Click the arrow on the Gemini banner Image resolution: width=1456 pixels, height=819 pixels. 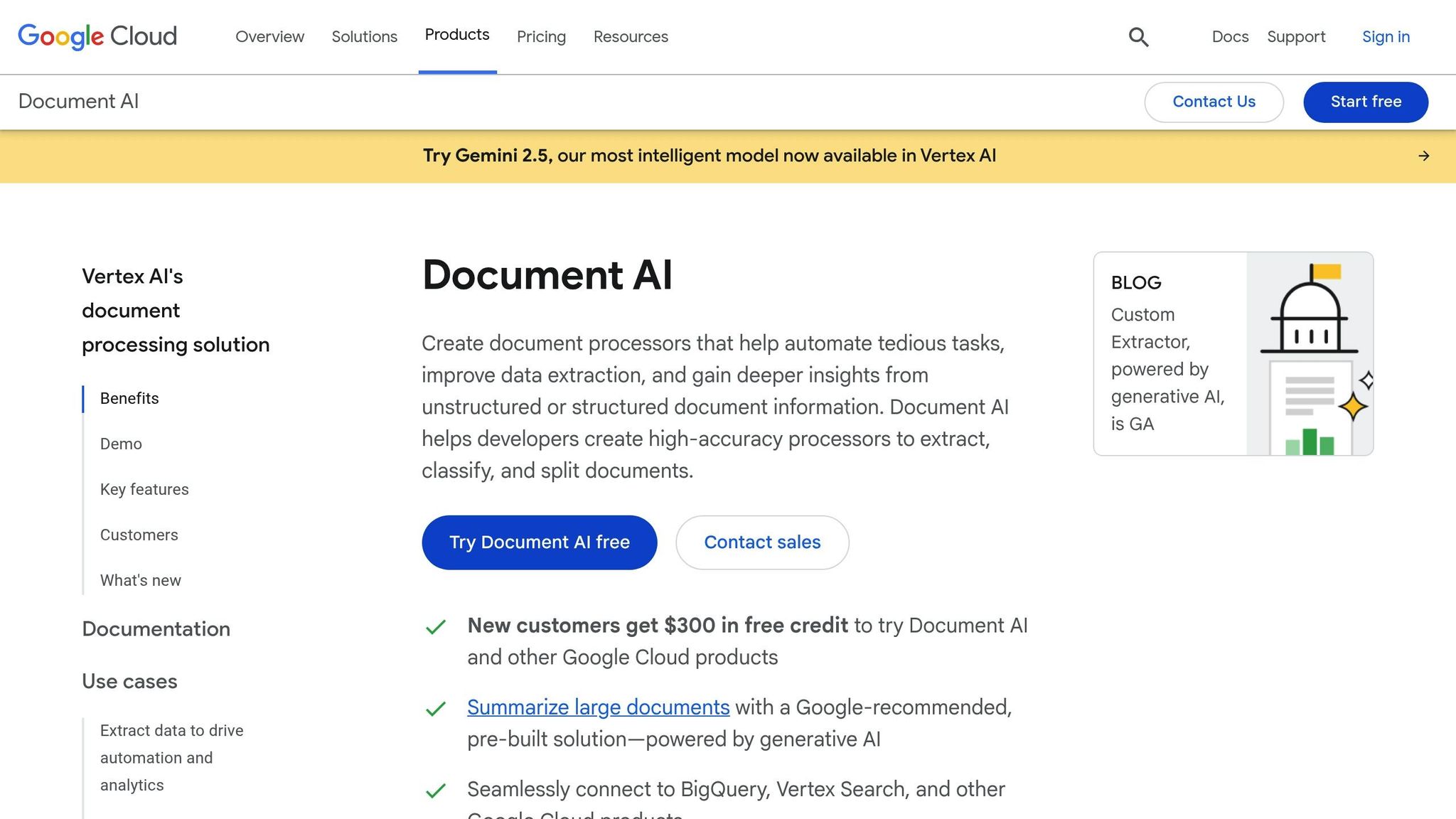coord(1423,156)
